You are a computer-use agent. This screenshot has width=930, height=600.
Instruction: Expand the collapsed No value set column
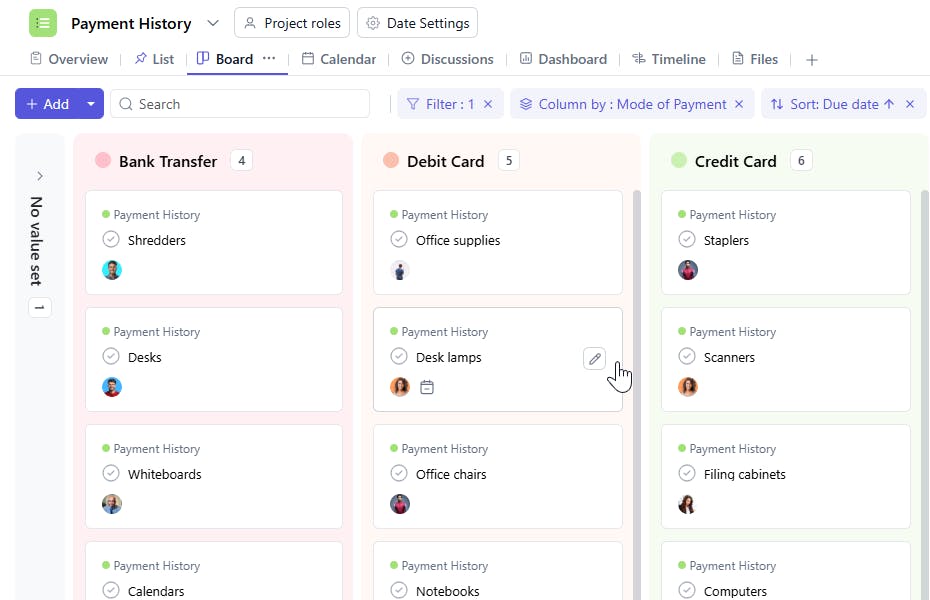point(40,176)
